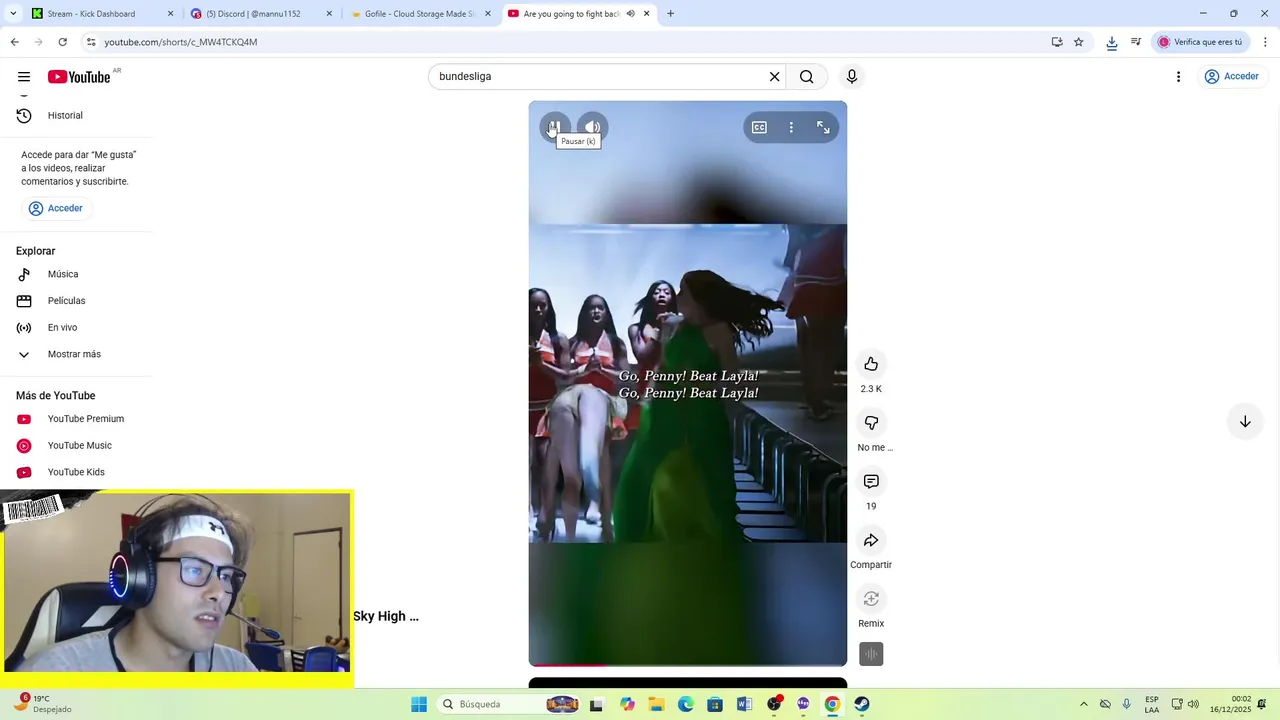Image resolution: width=1280 pixels, height=720 pixels.
Task: Click the address bar URL
Action: 181,42
